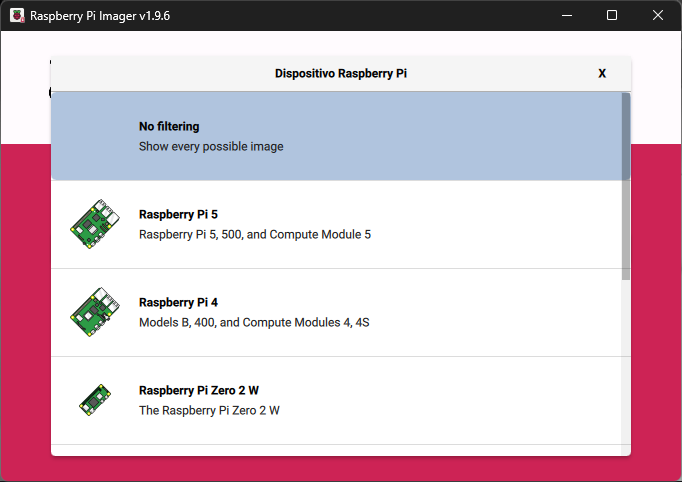Close the Raspberry Pi Imager window
This screenshot has height=482, width=682.
tap(658, 16)
